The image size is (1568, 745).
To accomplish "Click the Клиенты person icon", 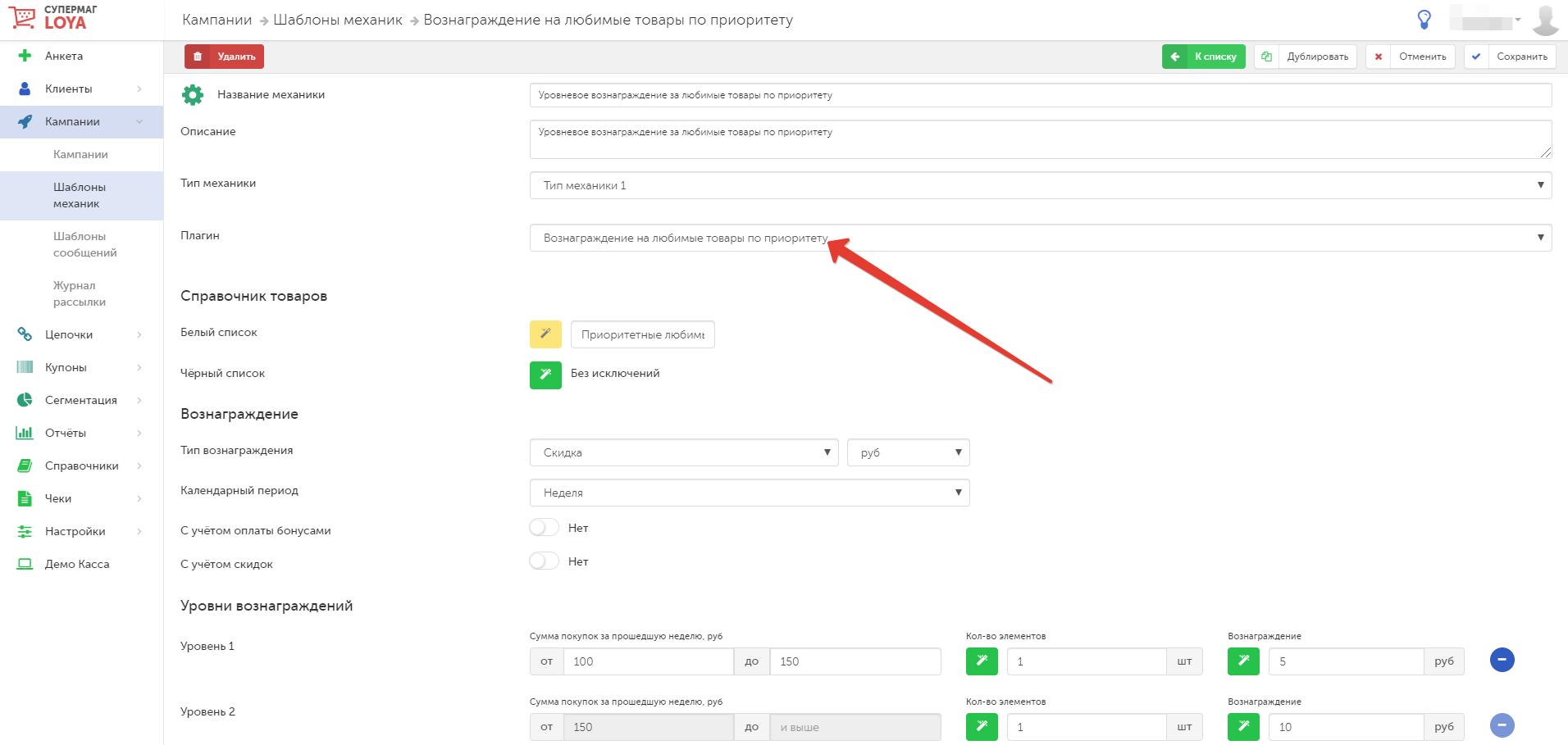I will tap(25, 89).
